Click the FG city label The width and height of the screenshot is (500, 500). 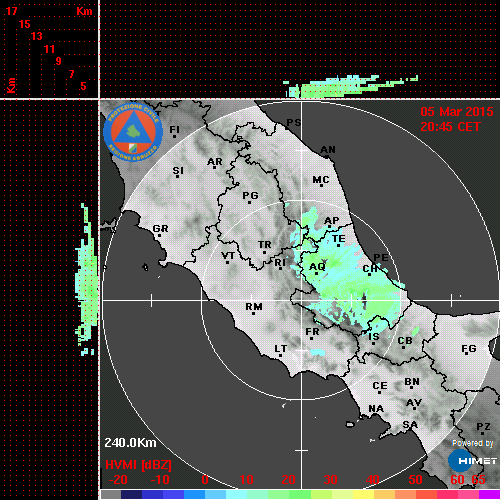pos(469,349)
